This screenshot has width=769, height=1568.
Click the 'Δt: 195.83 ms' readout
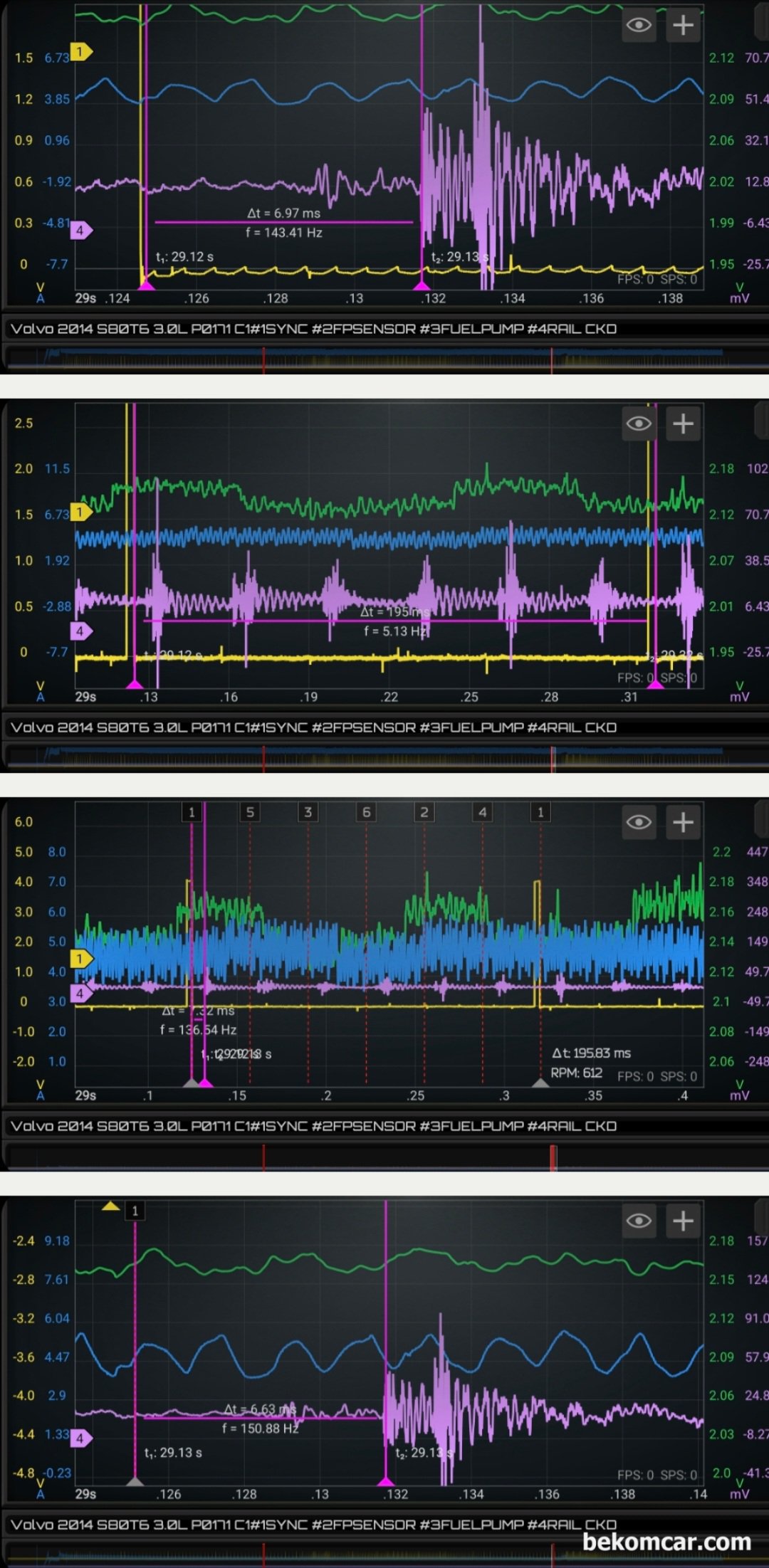pos(592,1053)
